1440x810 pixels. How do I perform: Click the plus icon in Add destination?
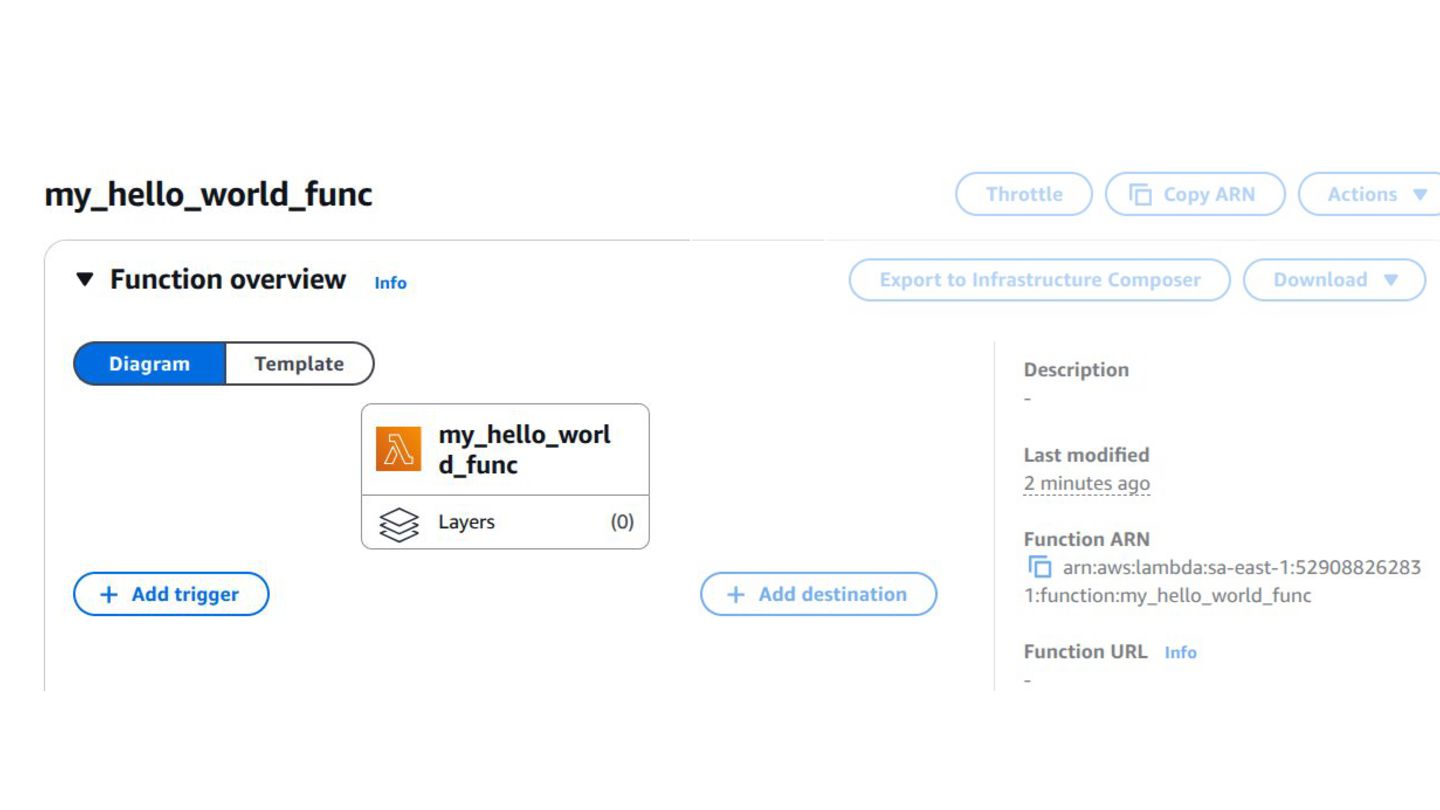pos(736,595)
